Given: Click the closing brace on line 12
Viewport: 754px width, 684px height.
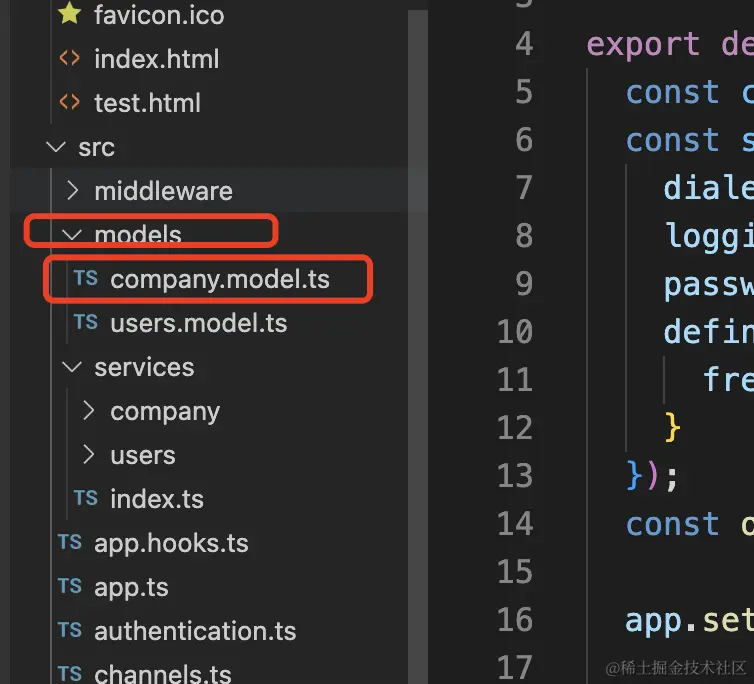Looking at the screenshot, I should (672, 427).
